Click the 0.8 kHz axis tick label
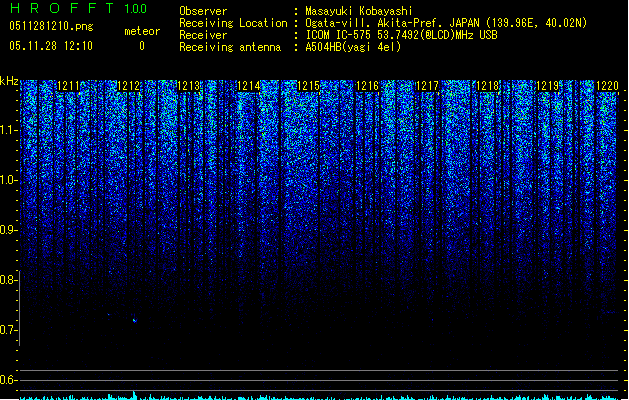The width and height of the screenshot is (629, 400). click(9, 280)
